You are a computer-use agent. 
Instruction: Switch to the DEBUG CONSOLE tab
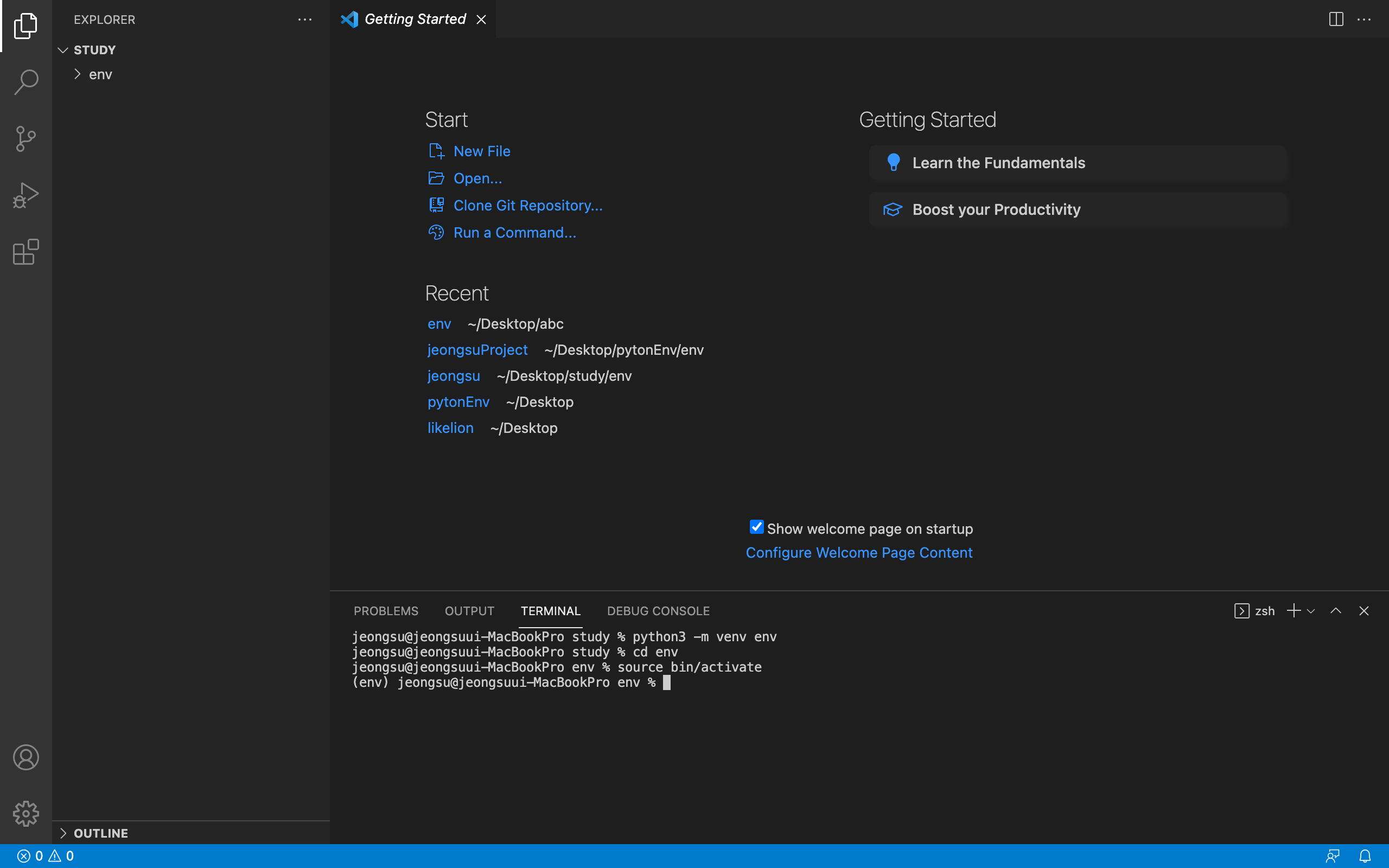(658, 611)
